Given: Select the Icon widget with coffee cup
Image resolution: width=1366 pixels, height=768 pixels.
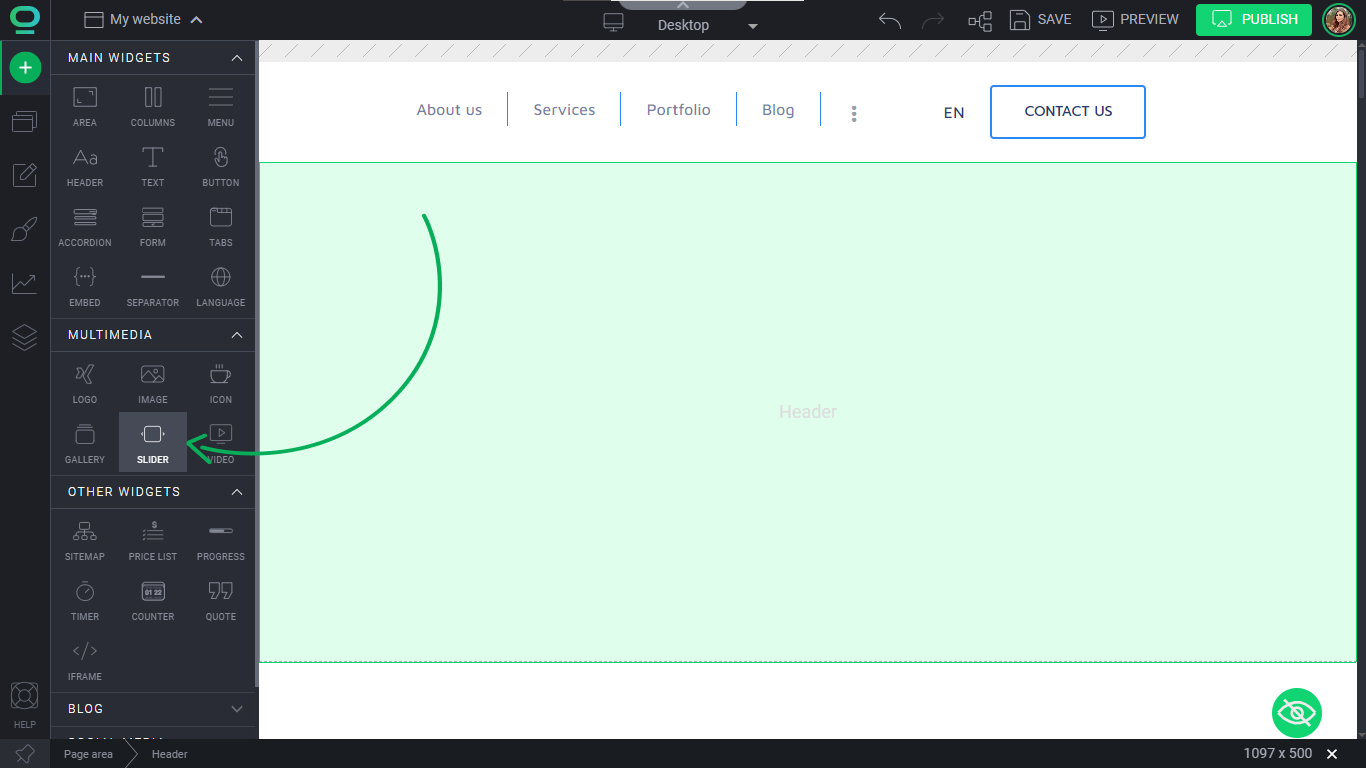Looking at the screenshot, I should [x=221, y=383].
